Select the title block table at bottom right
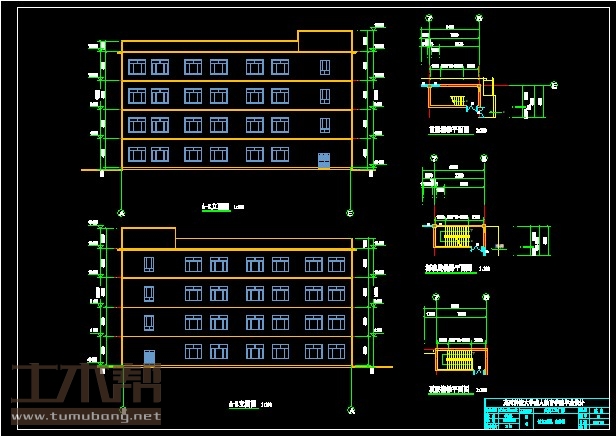The height and width of the screenshot is (436, 616). point(546,415)
